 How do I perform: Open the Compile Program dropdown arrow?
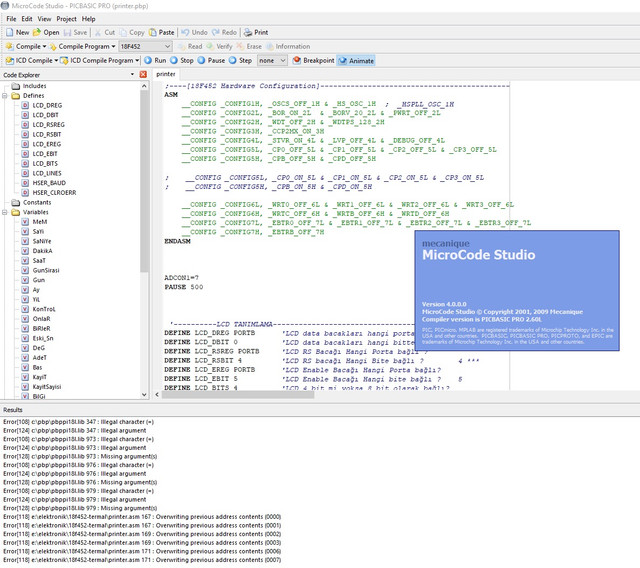tap(113, 47)
